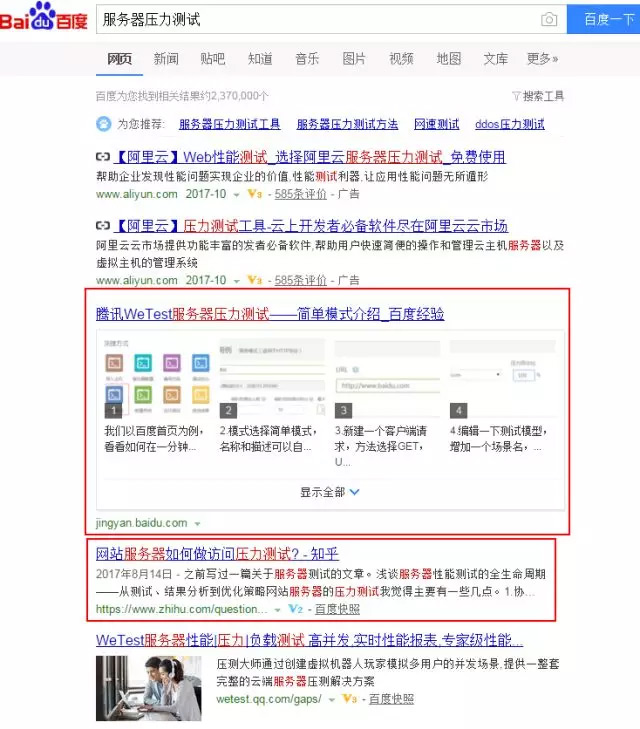Open the 知道 tab
Viewport: 640px width, 729px height.
click(x=260, y=59)
